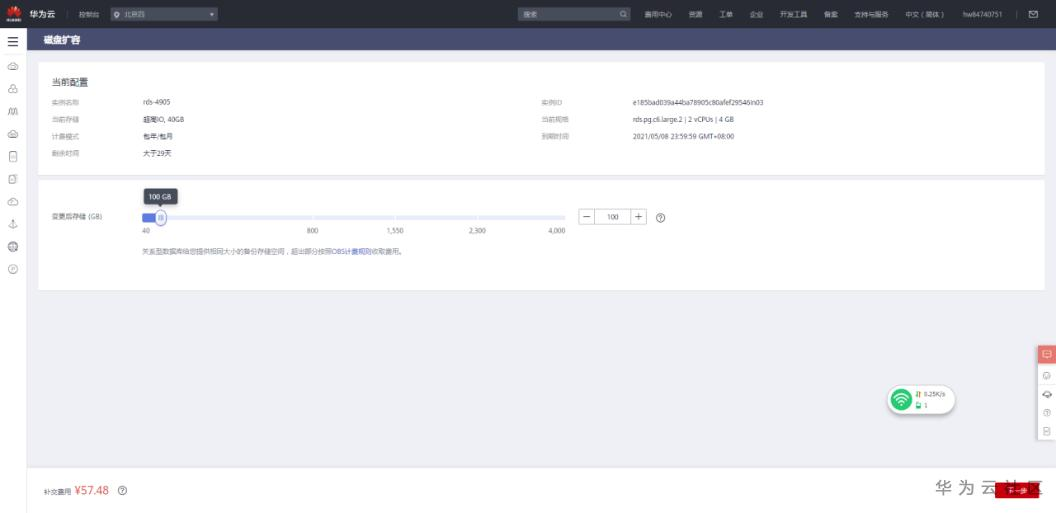Open the 支持与服务 menu

tap(871, 14)
